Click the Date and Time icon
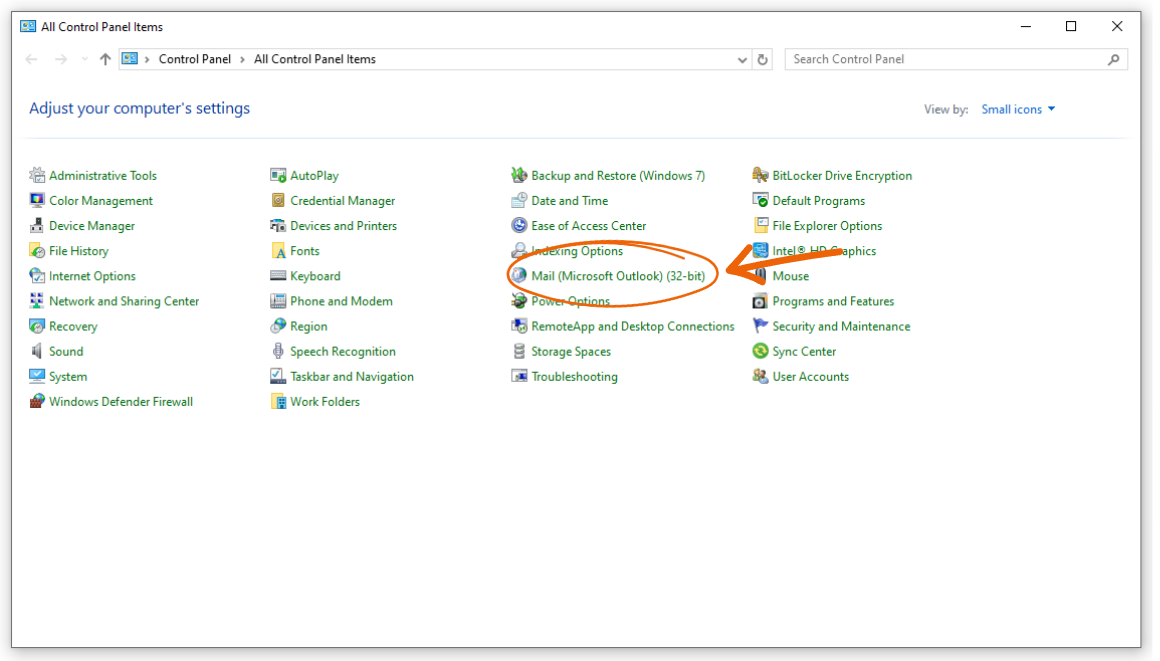 tap(519, 201)
